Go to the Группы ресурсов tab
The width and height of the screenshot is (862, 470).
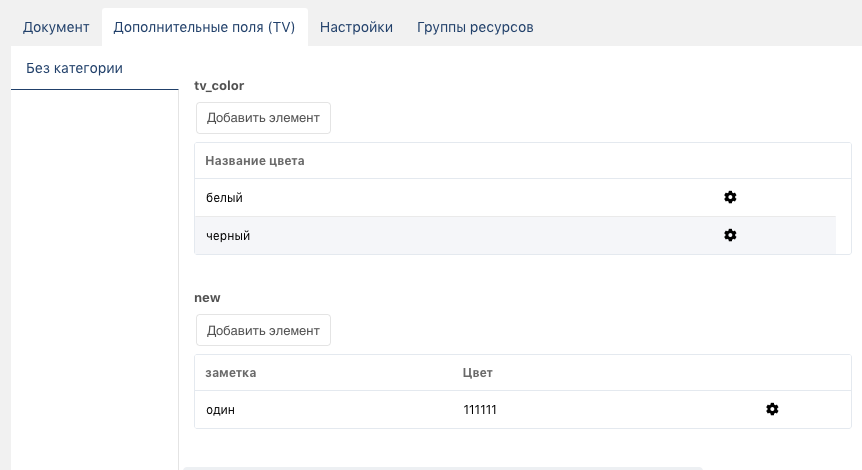pyautogui.click(x=475, y=28)
